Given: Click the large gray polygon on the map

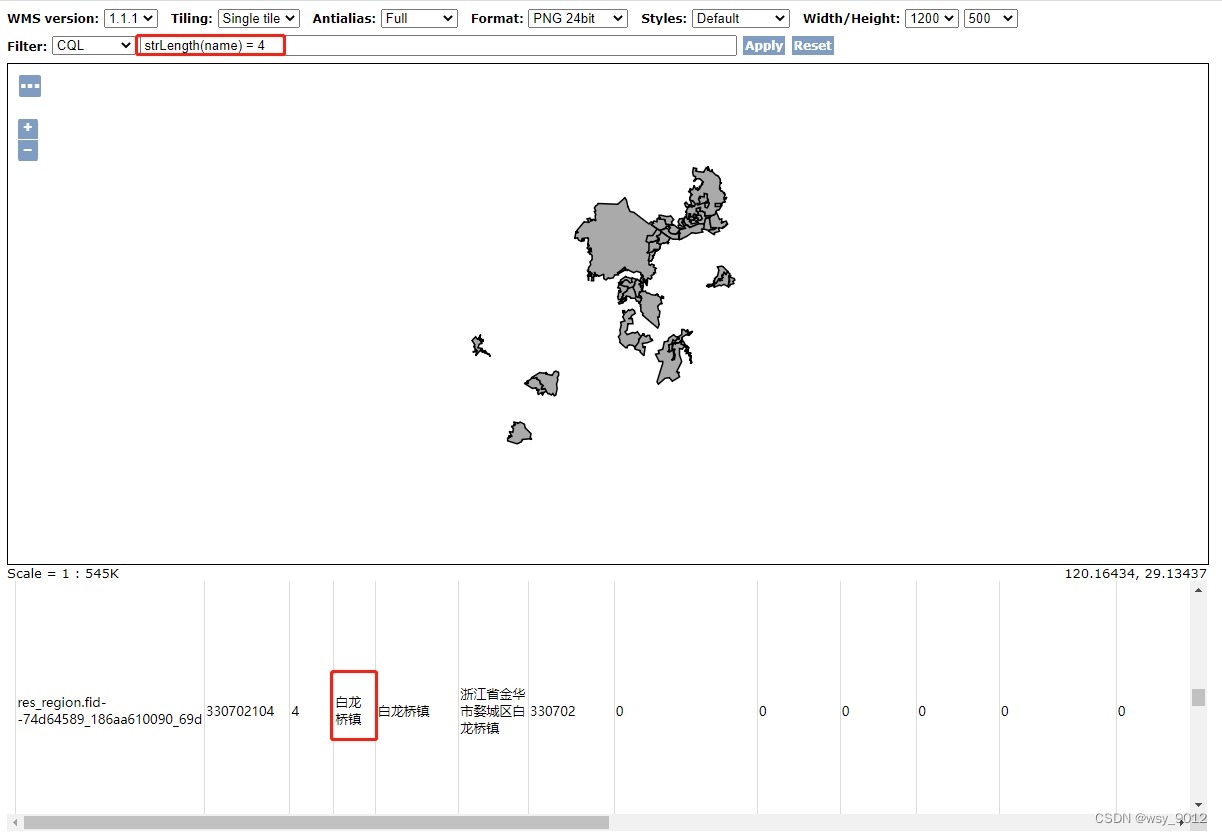Looking at the screenshot, I should tap(615, 235).
